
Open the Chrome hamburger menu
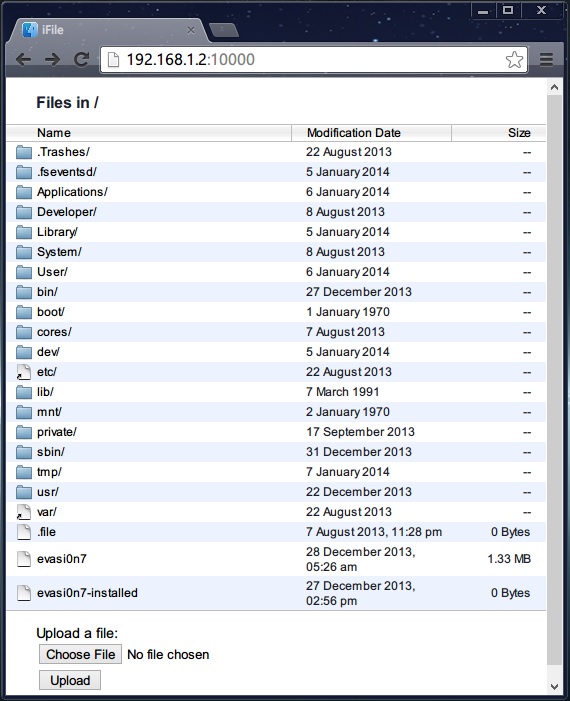pyautogui.click(x=546, y=59)
